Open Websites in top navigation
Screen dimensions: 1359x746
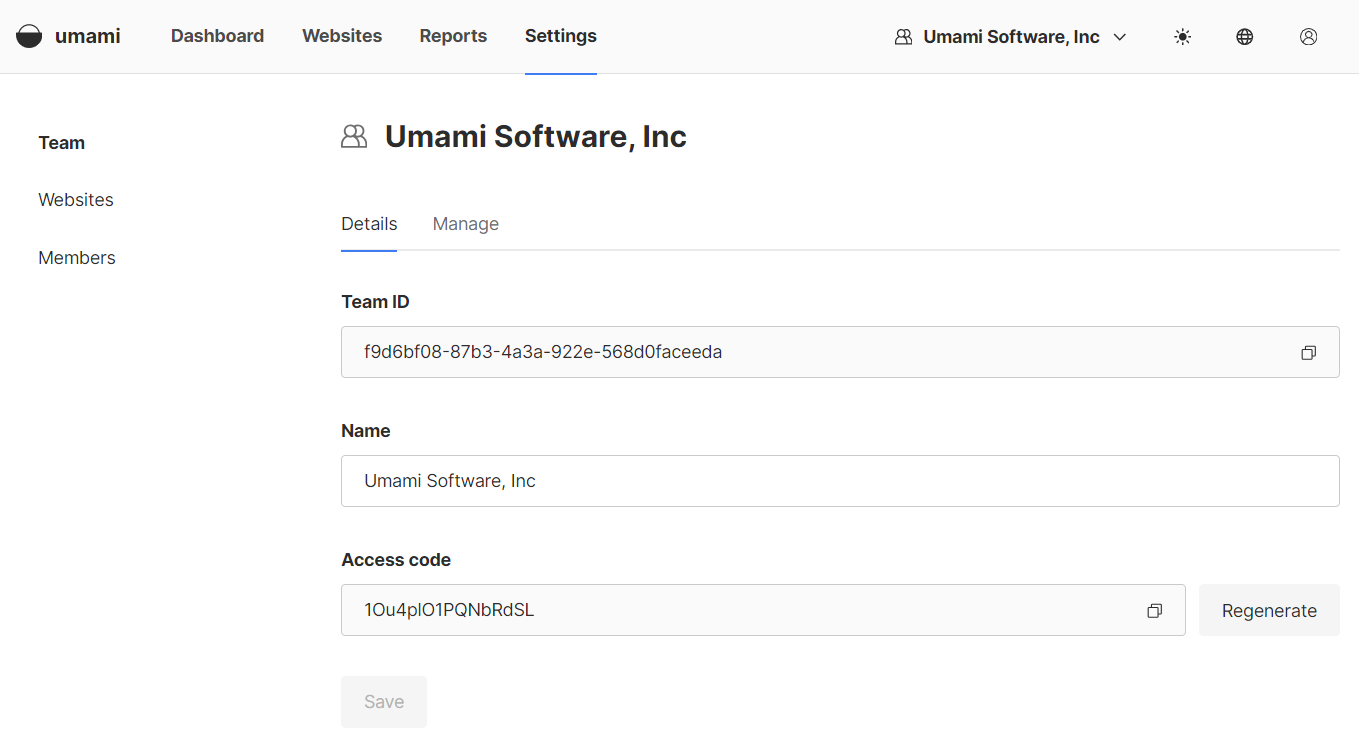click(x=342, y=36)
